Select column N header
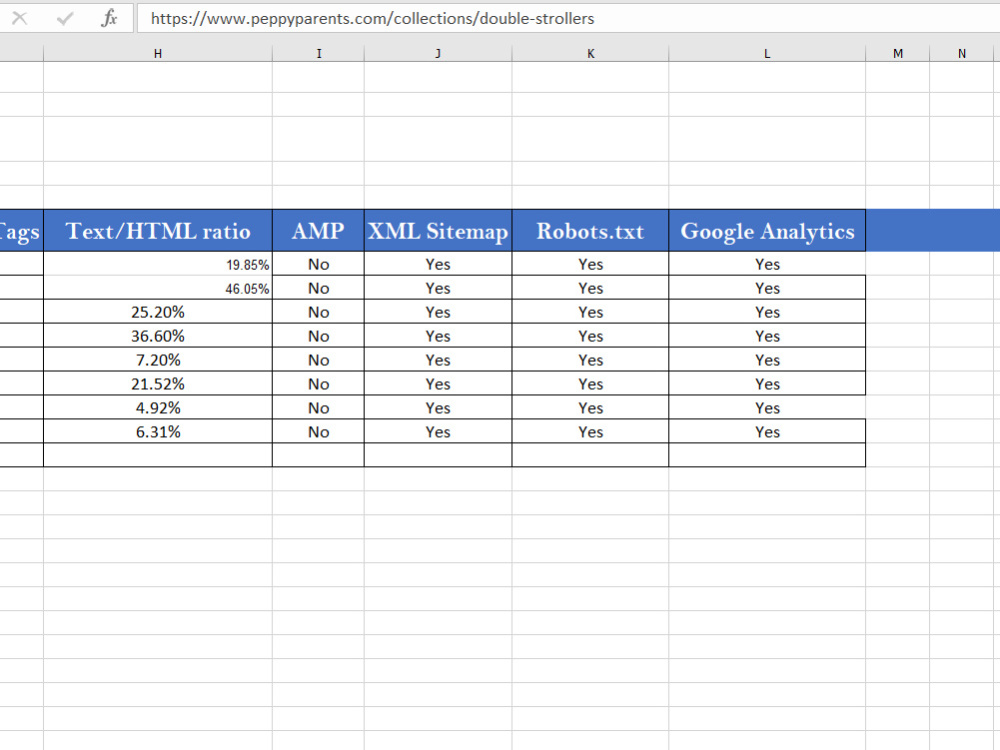The image size is (1000, 750). tap(962, 54)
